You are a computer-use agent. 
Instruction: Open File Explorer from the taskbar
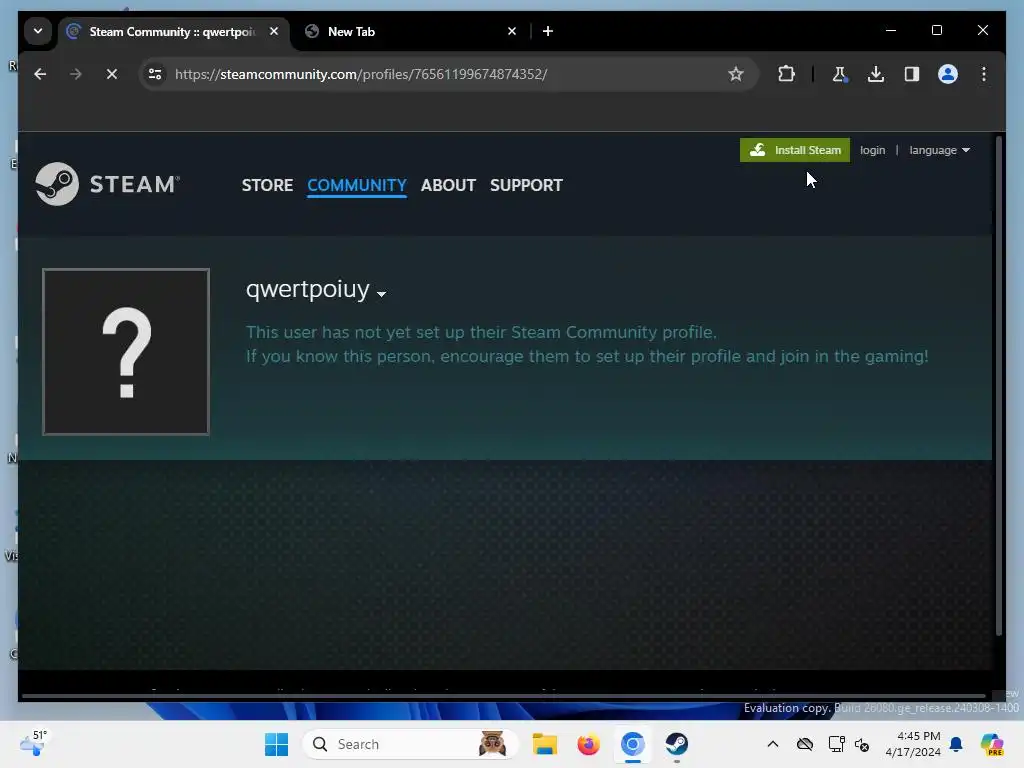pyautogui.click(x=545, y=744)
